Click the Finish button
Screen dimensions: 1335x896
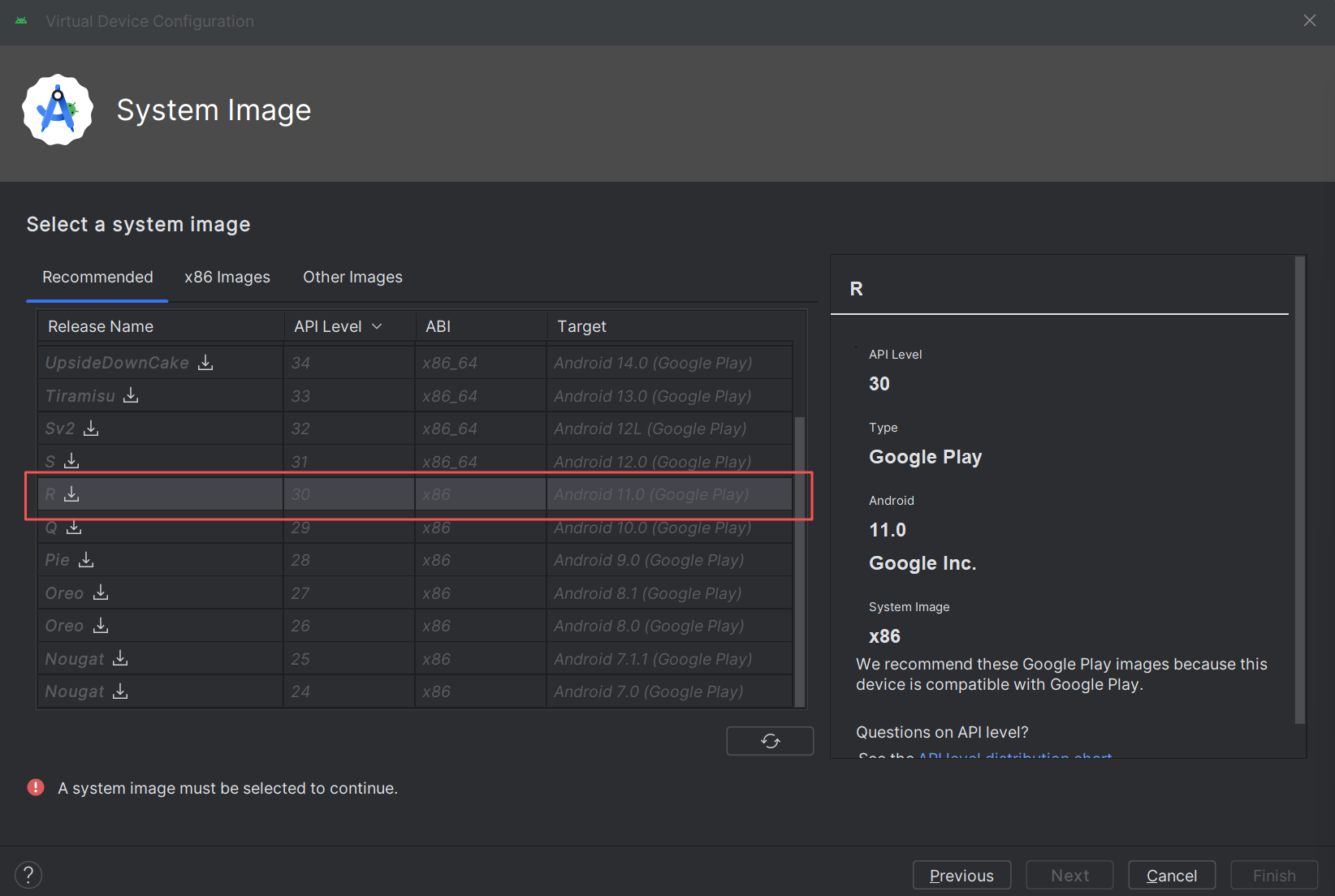[1274, 875]
